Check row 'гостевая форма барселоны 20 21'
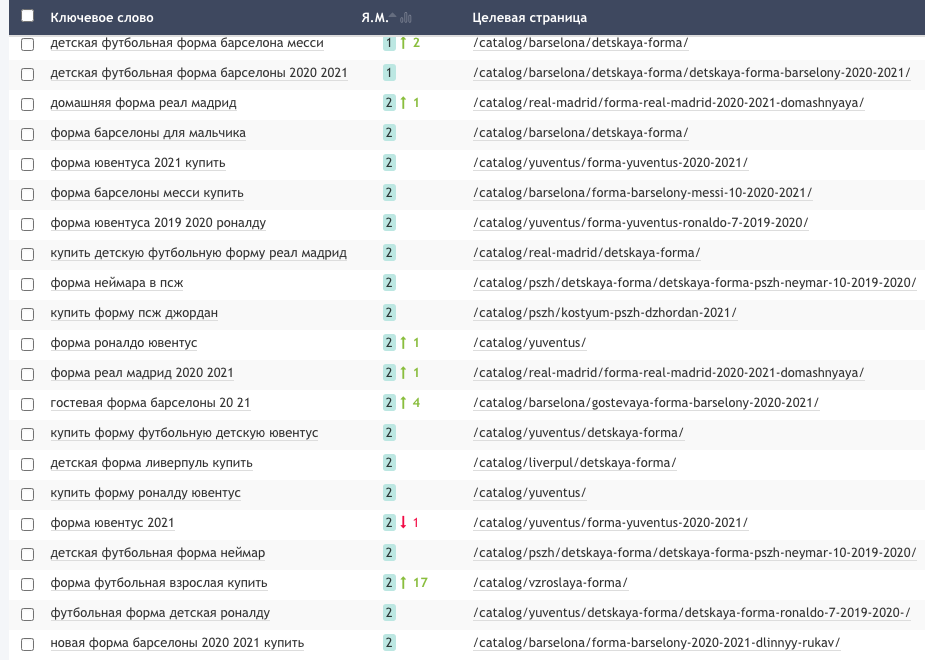925x660 pixels. tap(28, 405)
